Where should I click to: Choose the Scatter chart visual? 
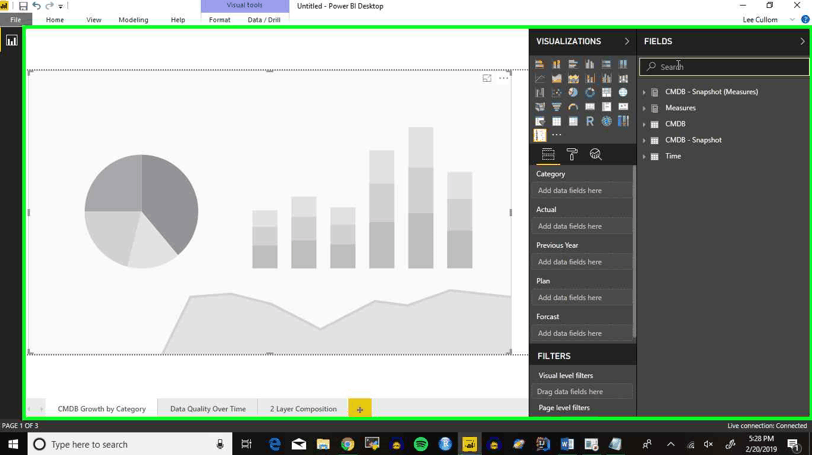coord(556,93)
